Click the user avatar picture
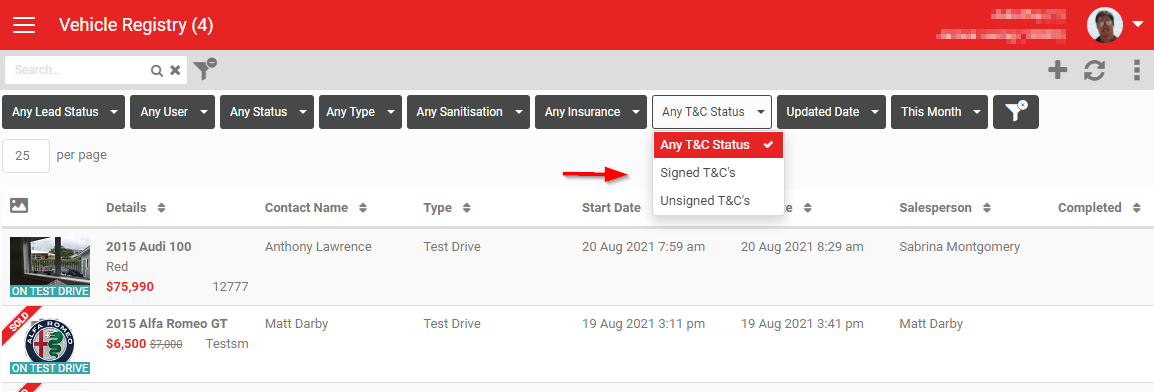 coord(1105,25)
